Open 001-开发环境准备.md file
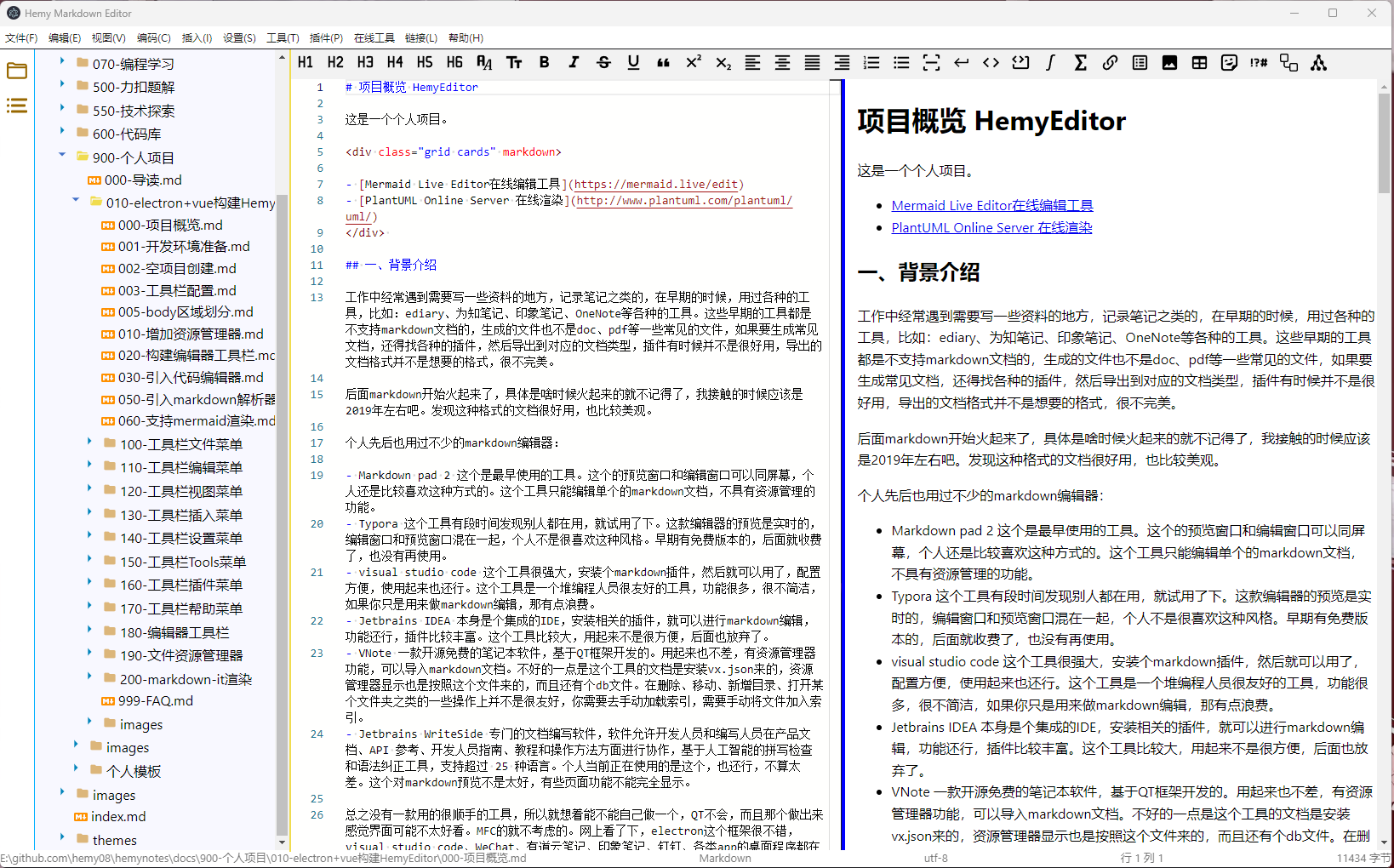This screenshot has width=1394, height=868. click(184, 247)
